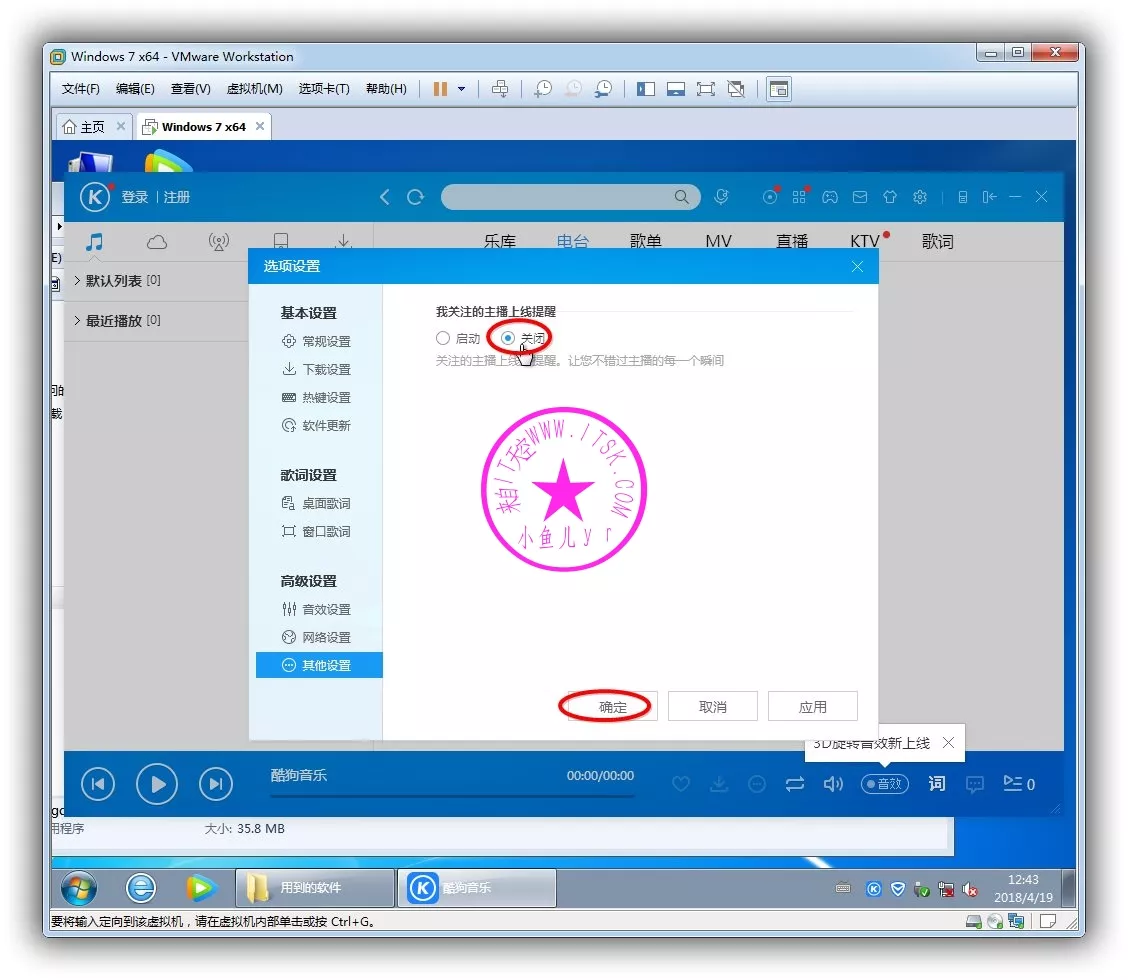Click the heart favorite icon
Image resolution: width=1128 pixels, height=980 pixels.
[x=681, y=784]
